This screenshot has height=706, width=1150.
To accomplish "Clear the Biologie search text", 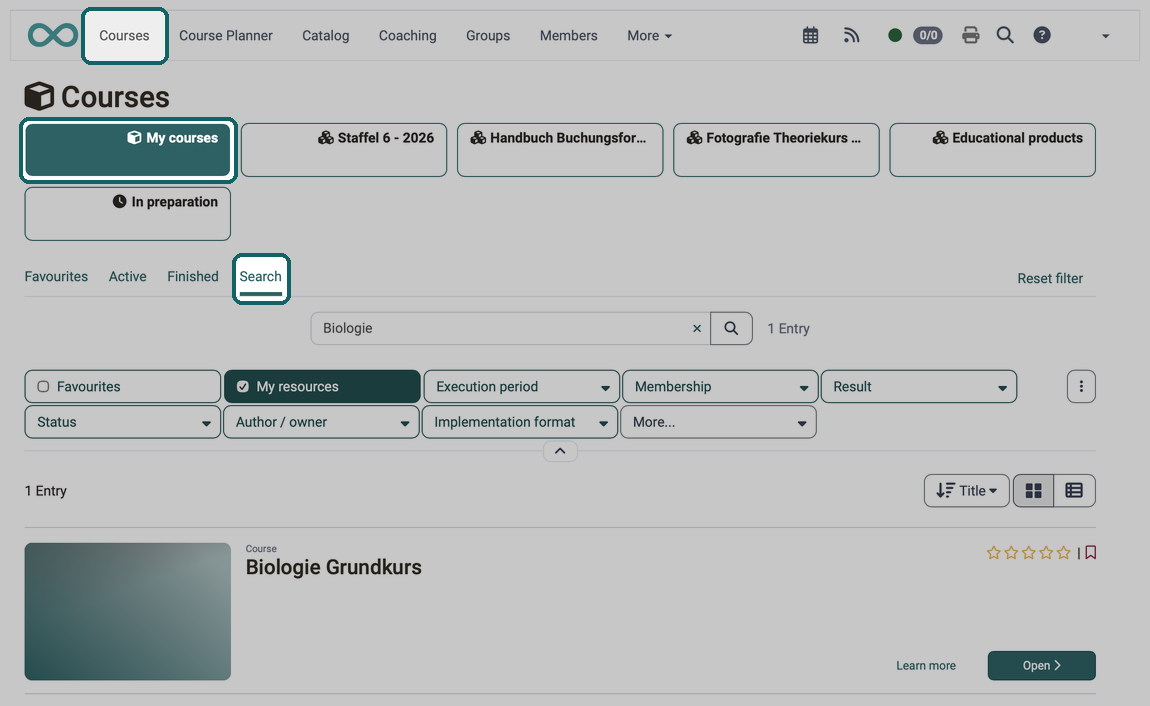I will [x=697, y=328].
